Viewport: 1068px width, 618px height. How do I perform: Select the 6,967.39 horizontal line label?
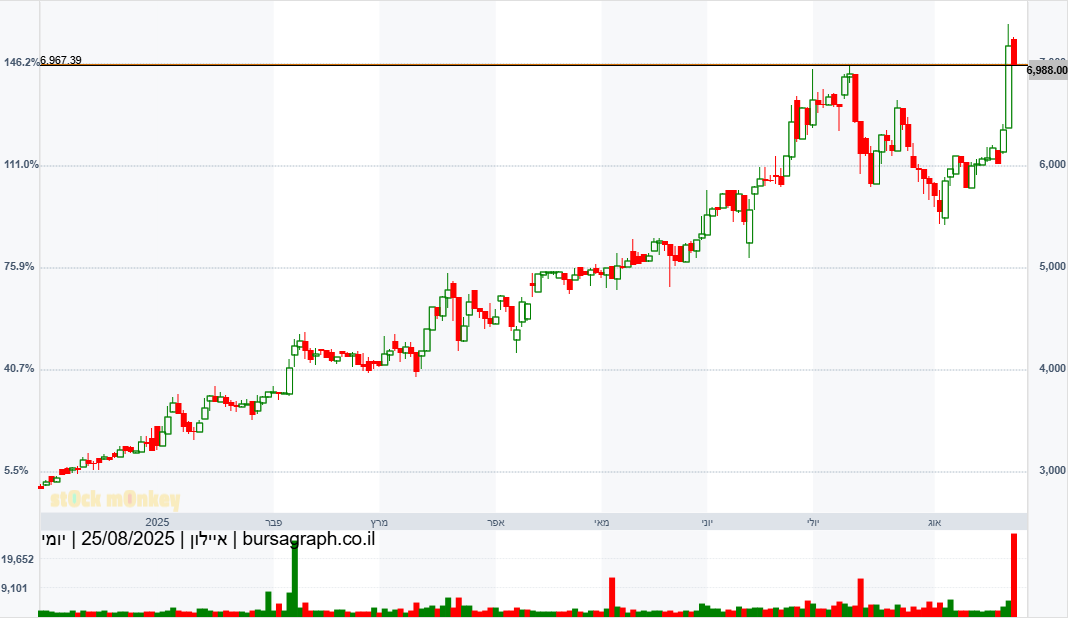pyautogui.click(x=61, y=60)
